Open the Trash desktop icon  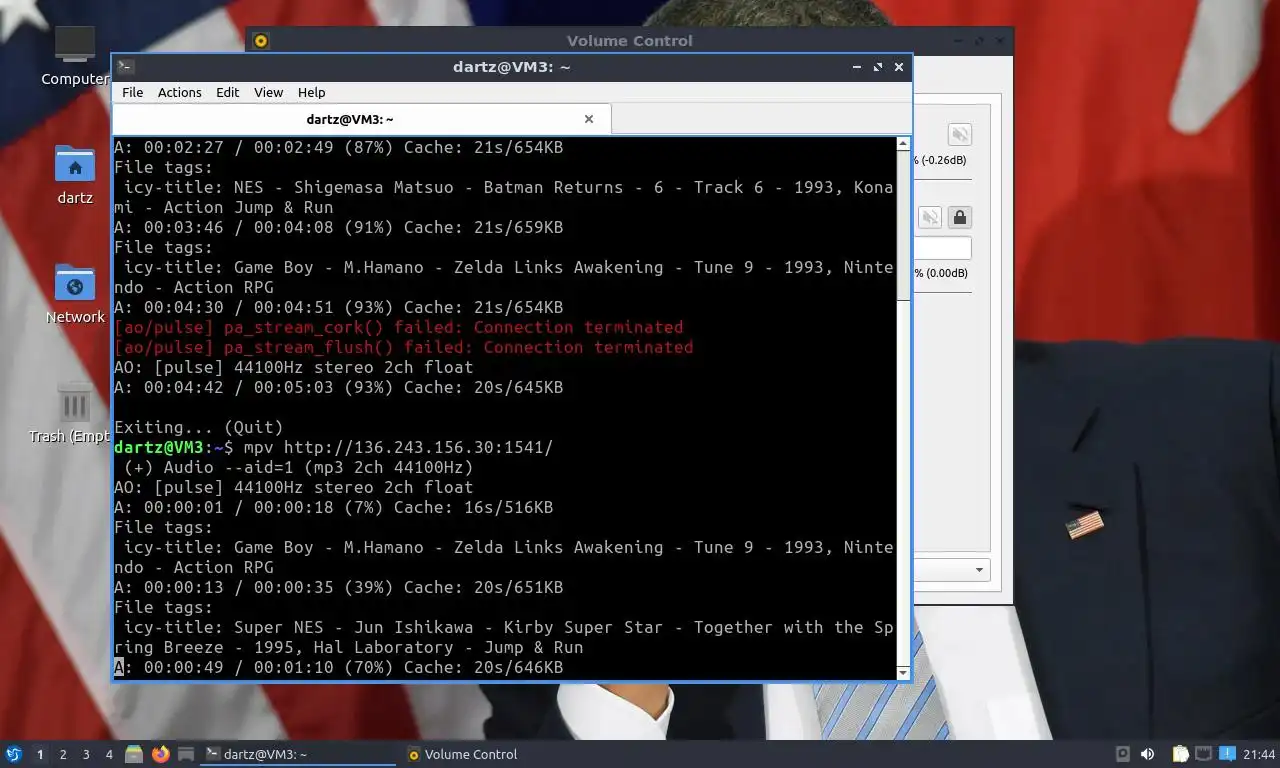point(75,413)
